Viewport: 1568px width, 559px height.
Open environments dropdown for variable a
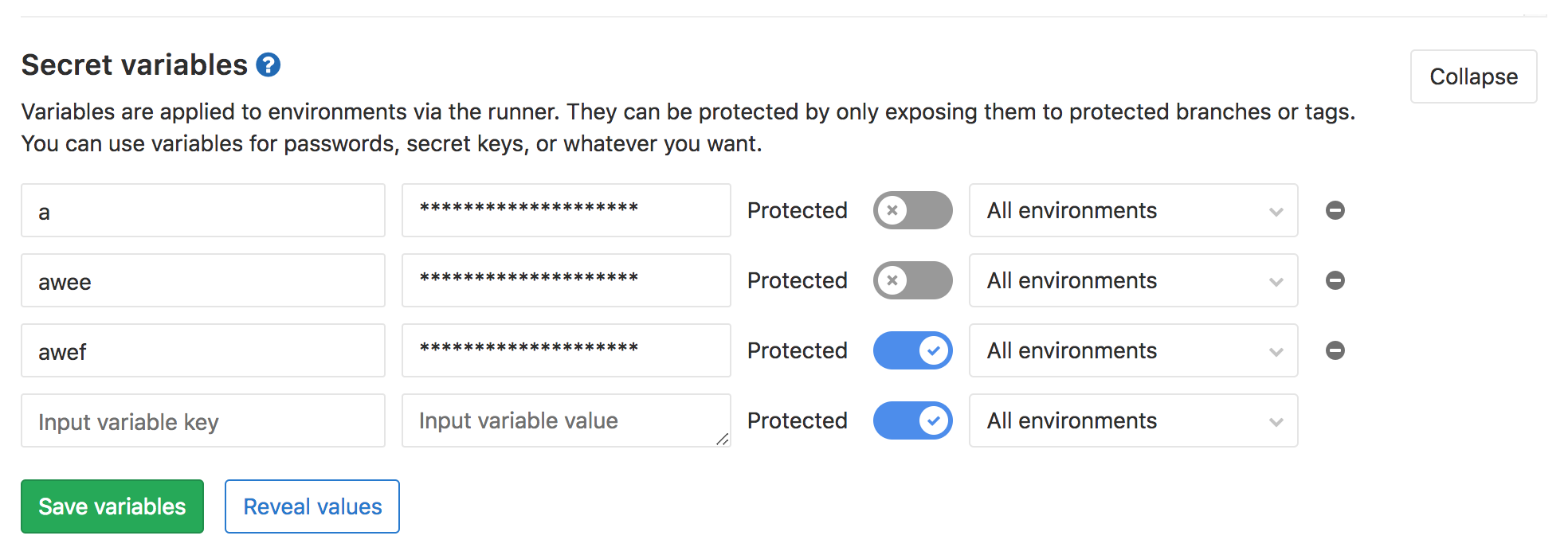click(x=1133, y=210)
